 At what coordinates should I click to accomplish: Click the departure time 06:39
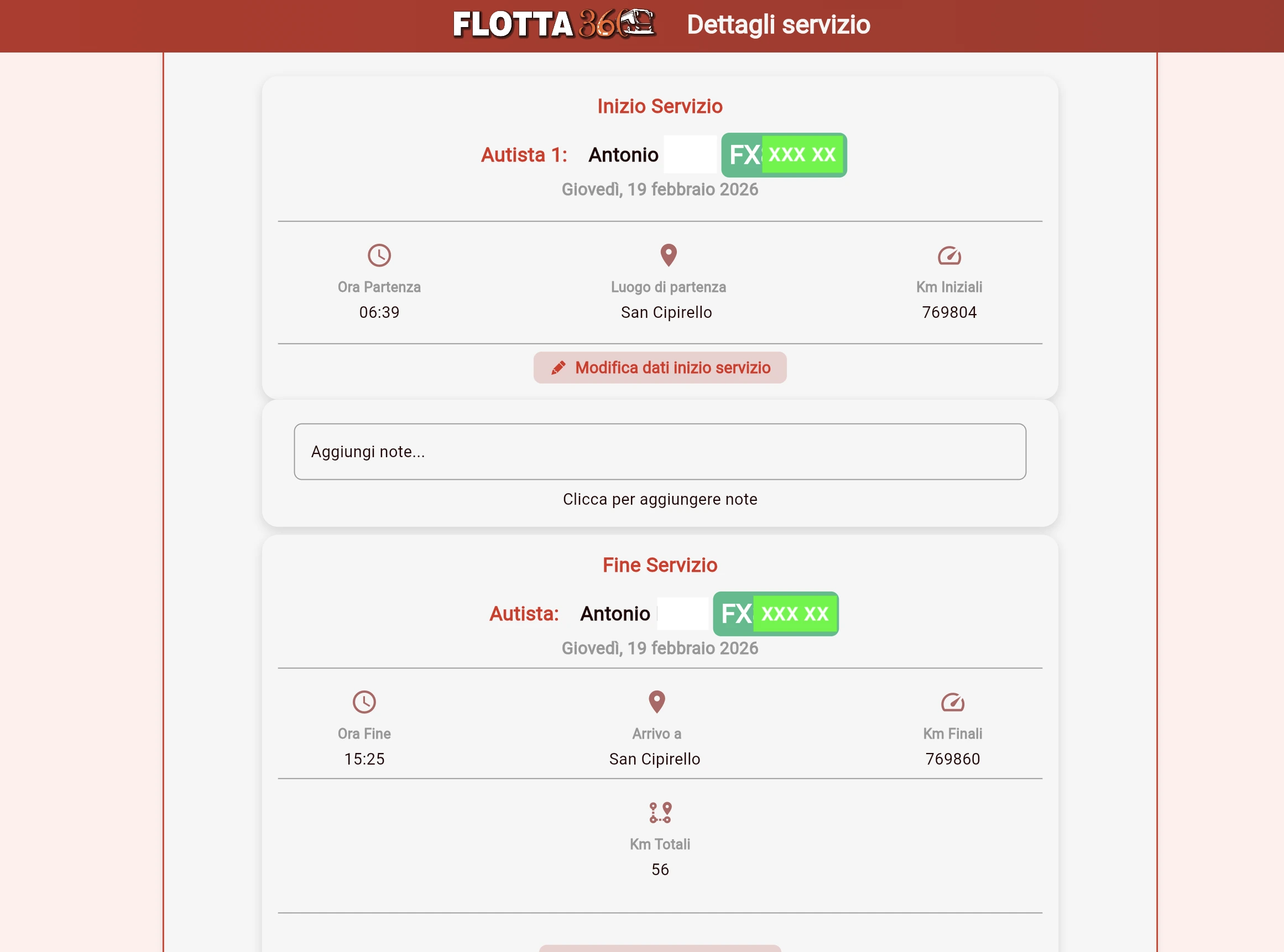pos(379,312)
